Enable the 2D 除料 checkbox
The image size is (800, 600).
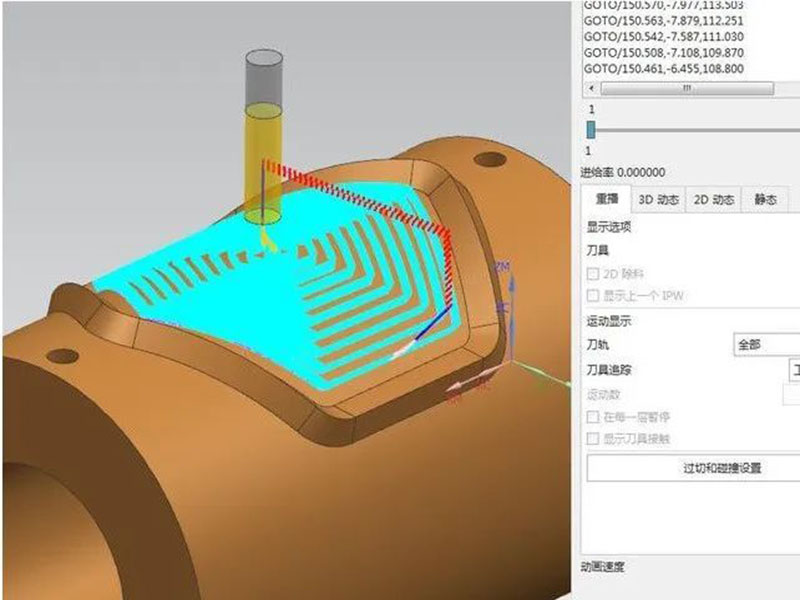click(593, 275)
